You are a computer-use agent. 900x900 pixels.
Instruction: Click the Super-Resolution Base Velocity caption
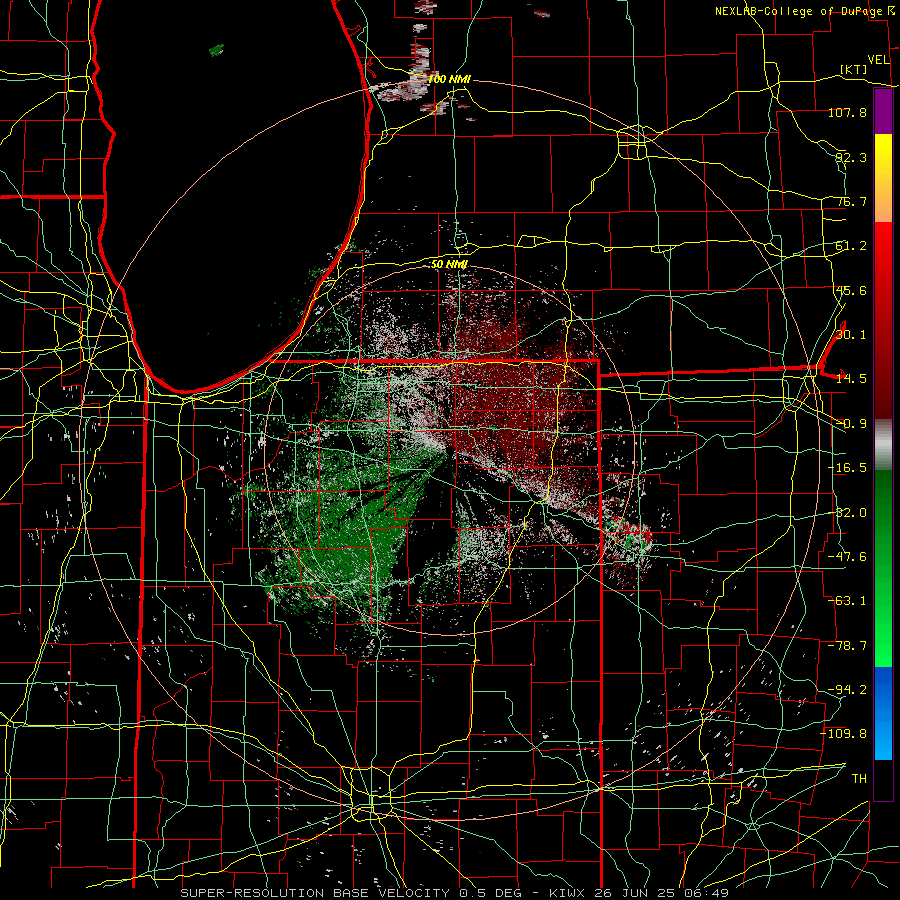coord(455,893)
